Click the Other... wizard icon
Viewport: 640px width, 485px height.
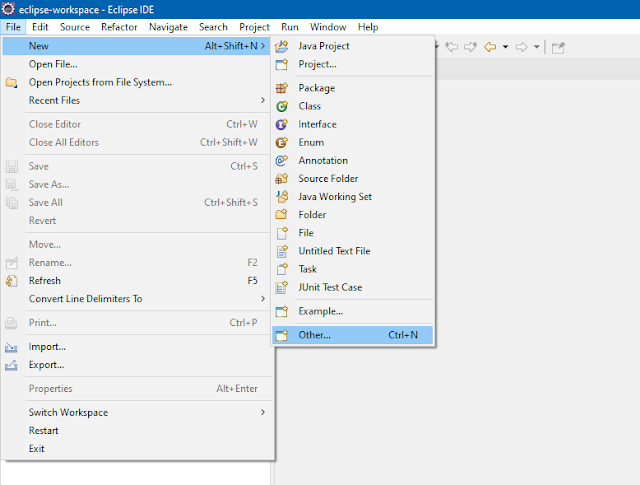tap(282, 335)
